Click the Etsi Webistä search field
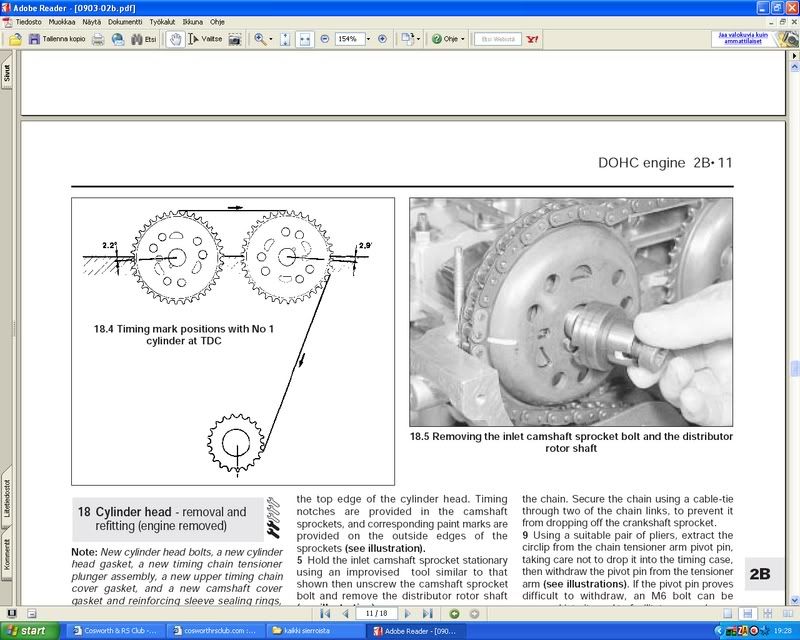The width and height of the screenshot is (800, 640). pos(498,39)
